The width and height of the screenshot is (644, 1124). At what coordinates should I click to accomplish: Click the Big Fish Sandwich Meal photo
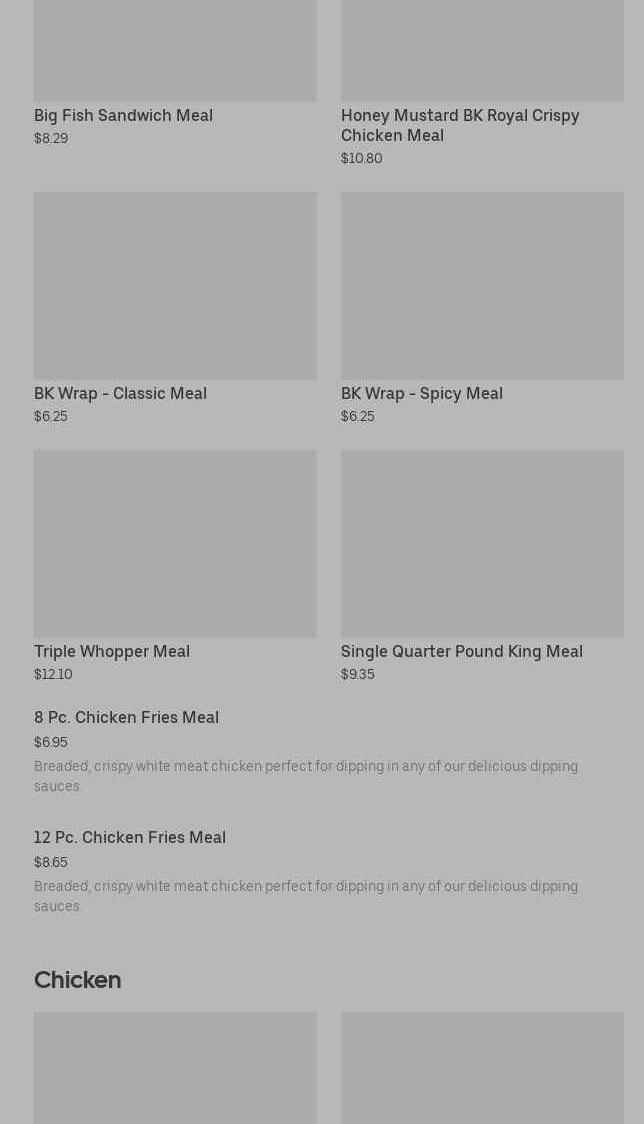point(175,50)
